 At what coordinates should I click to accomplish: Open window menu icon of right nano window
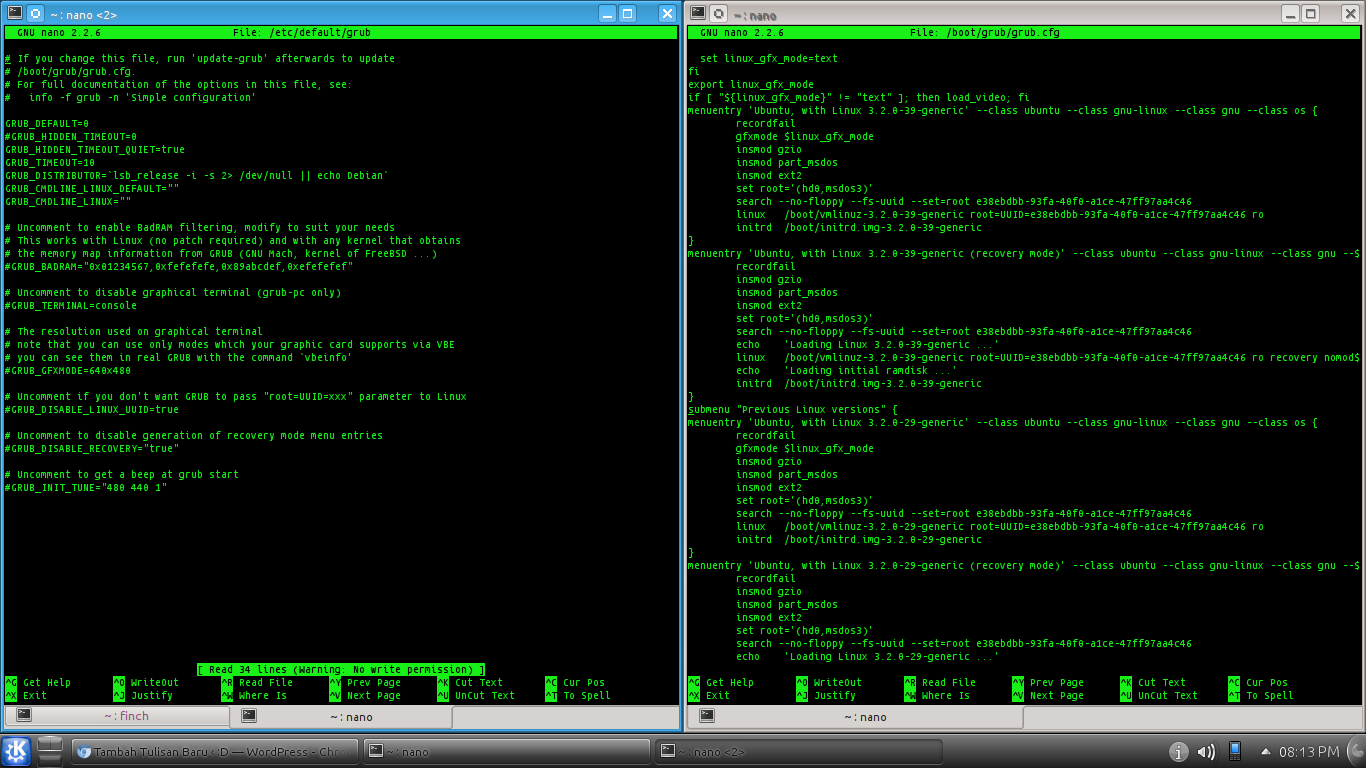pyautogui.click(x=696, y=13)
